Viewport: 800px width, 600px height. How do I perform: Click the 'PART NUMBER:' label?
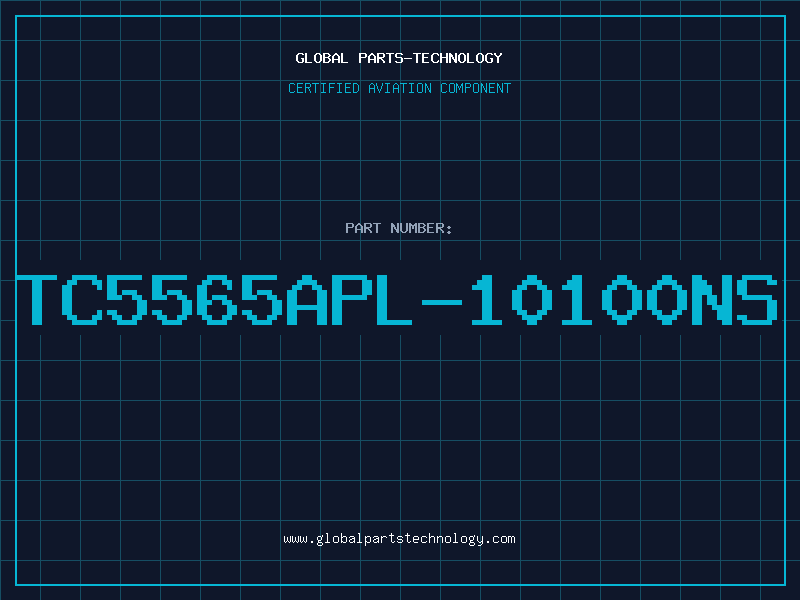[398, 228]
